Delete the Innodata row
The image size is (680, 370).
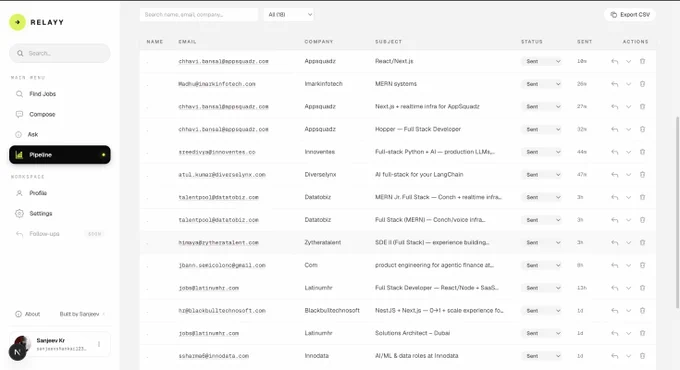[x=642, y=356]
